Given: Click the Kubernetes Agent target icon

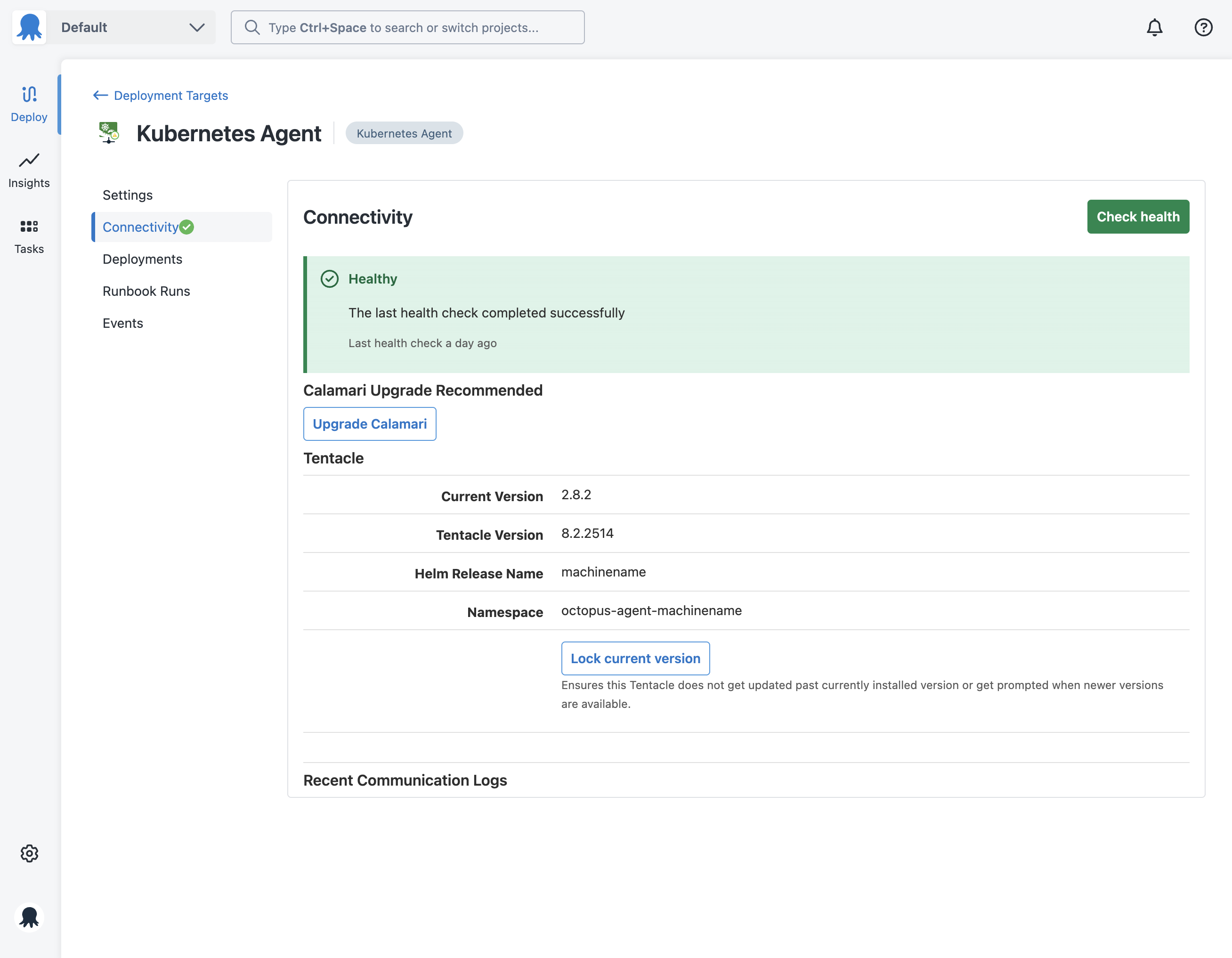Looking at the screenshot, I should [109, 133].
